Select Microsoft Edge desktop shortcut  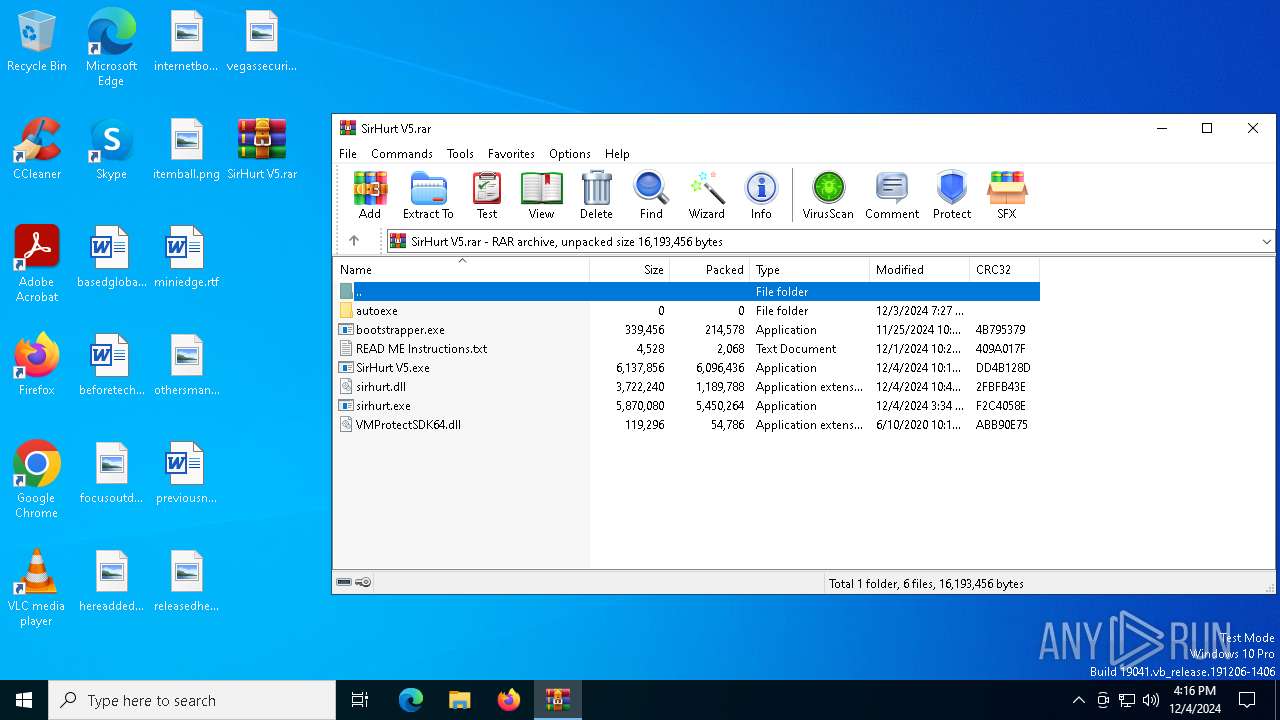[111, 48]
